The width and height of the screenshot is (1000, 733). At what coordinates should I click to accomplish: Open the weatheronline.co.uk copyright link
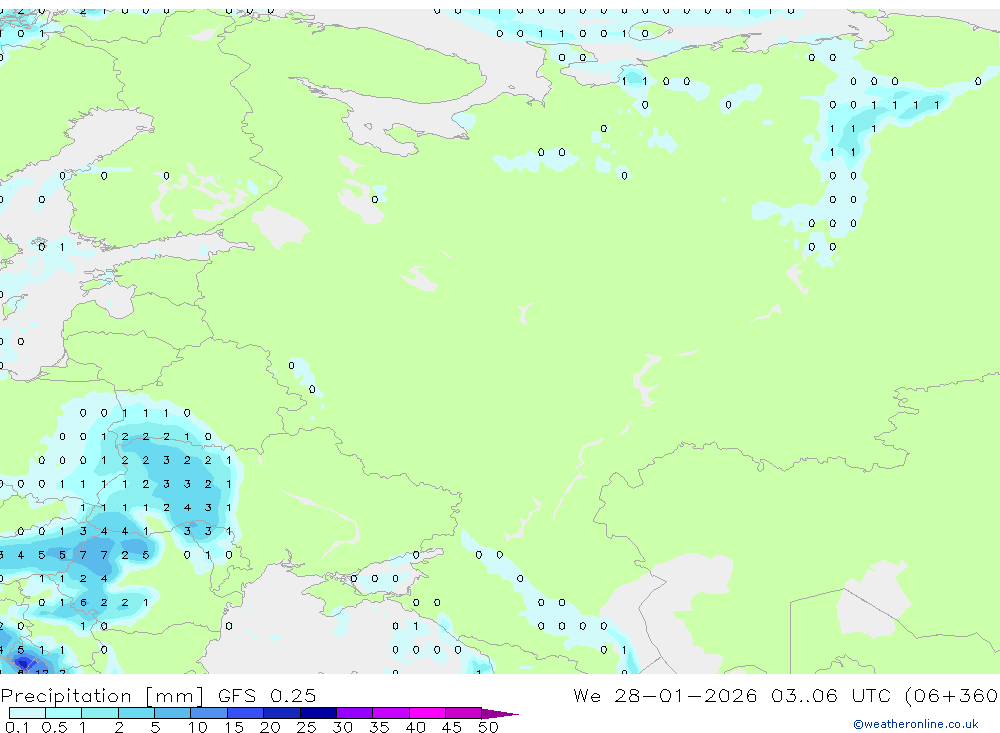(916, 724)
